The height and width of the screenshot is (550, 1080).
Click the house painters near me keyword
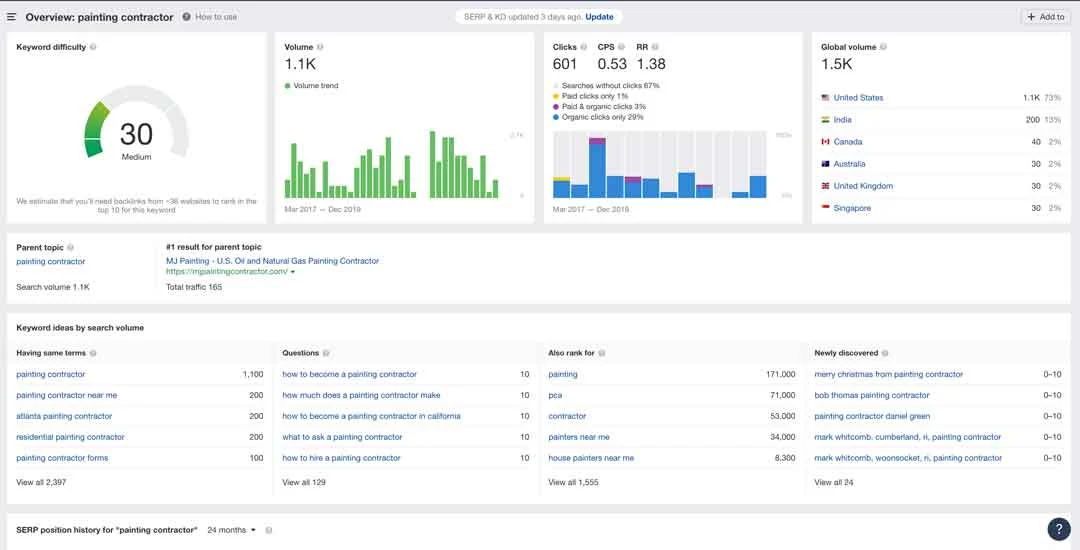coord(591,458)
